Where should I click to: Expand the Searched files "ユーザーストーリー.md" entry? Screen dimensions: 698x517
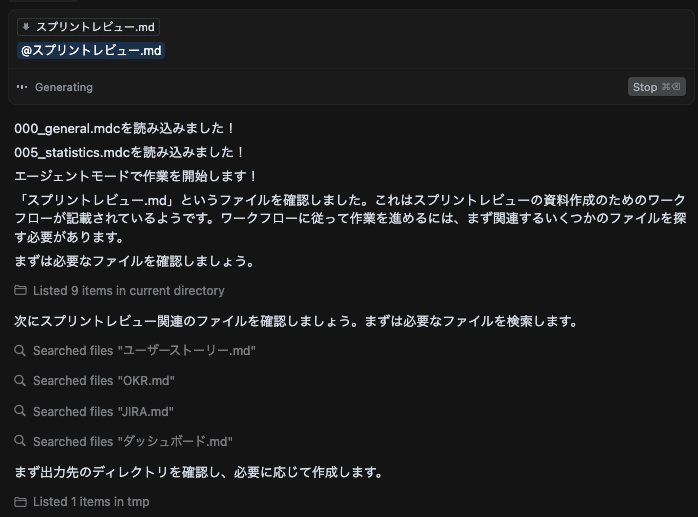point(144,351)
